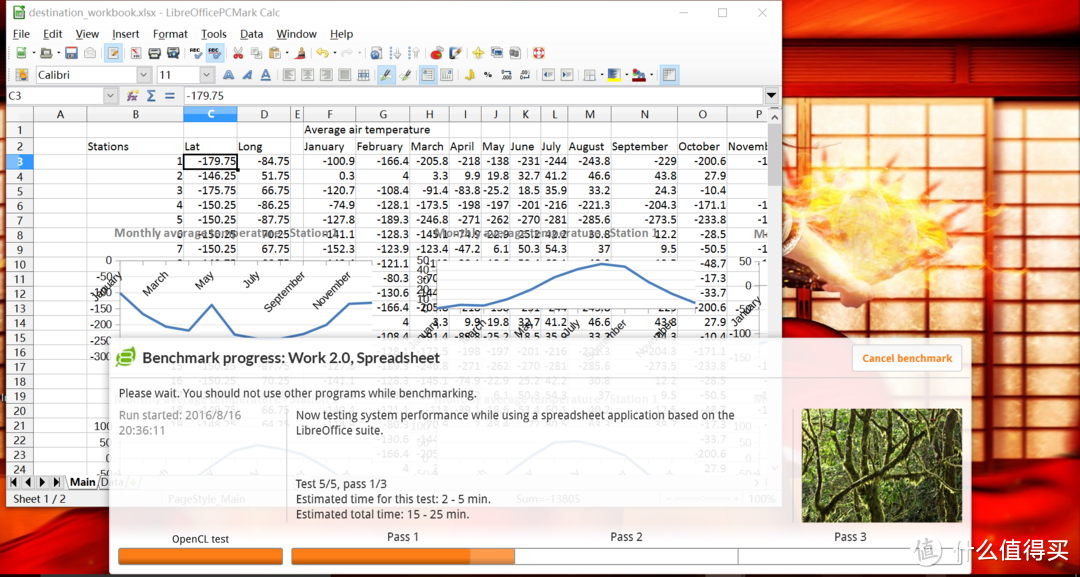The width and height of the screenshot is (1080, 577).
Task: Open the font size 11 dropdown
Action: (207, 75)
